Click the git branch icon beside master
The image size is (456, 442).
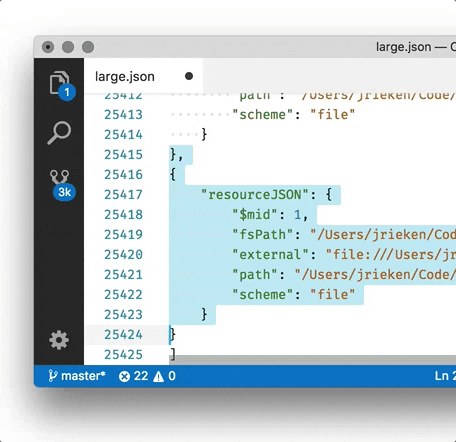tap(52, 376)
